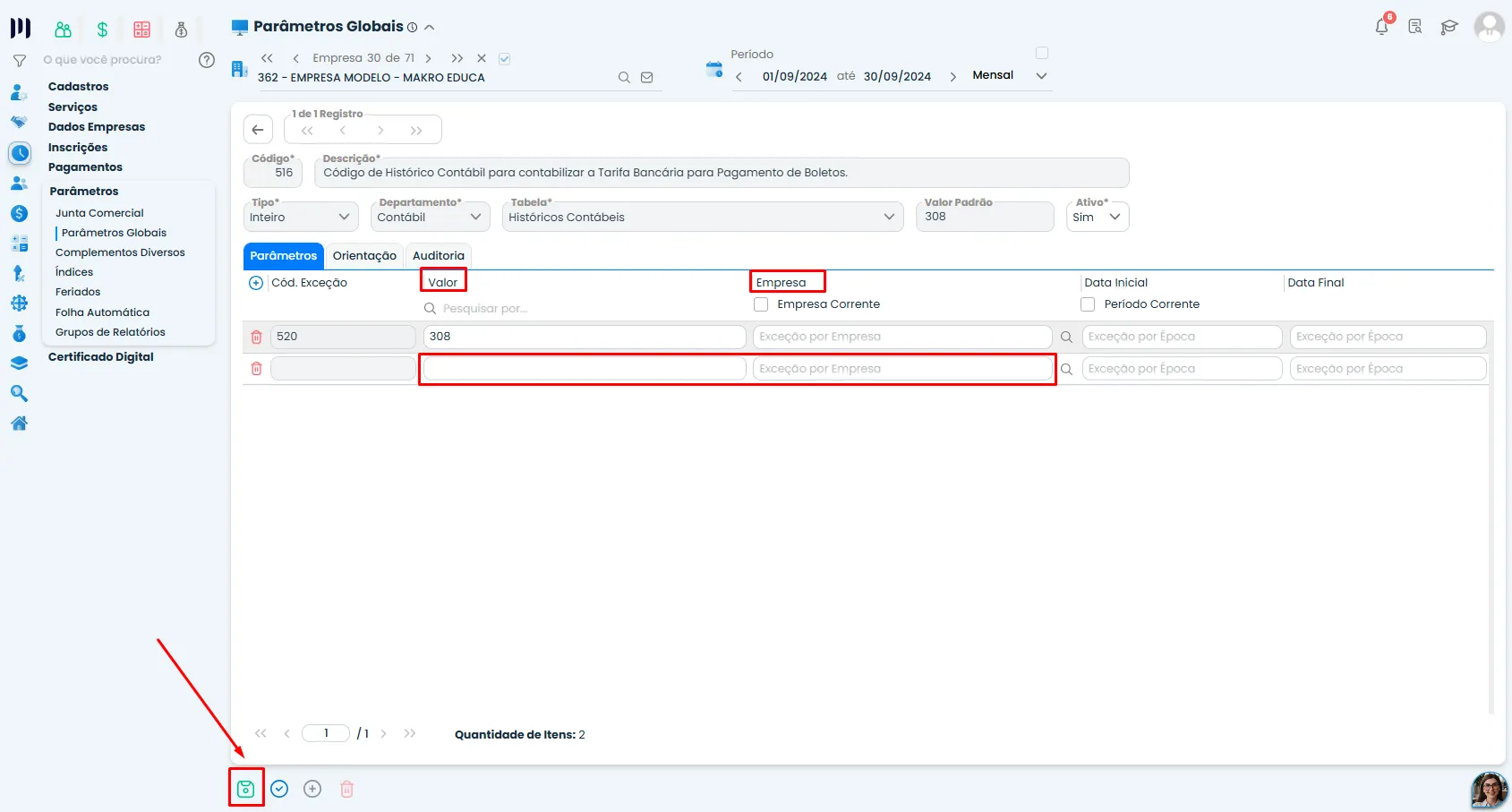Image resolution: width=1512 pixels, height=812 pixels.
Task: Open the red grid module icon
Action: [x=141, y=30]
